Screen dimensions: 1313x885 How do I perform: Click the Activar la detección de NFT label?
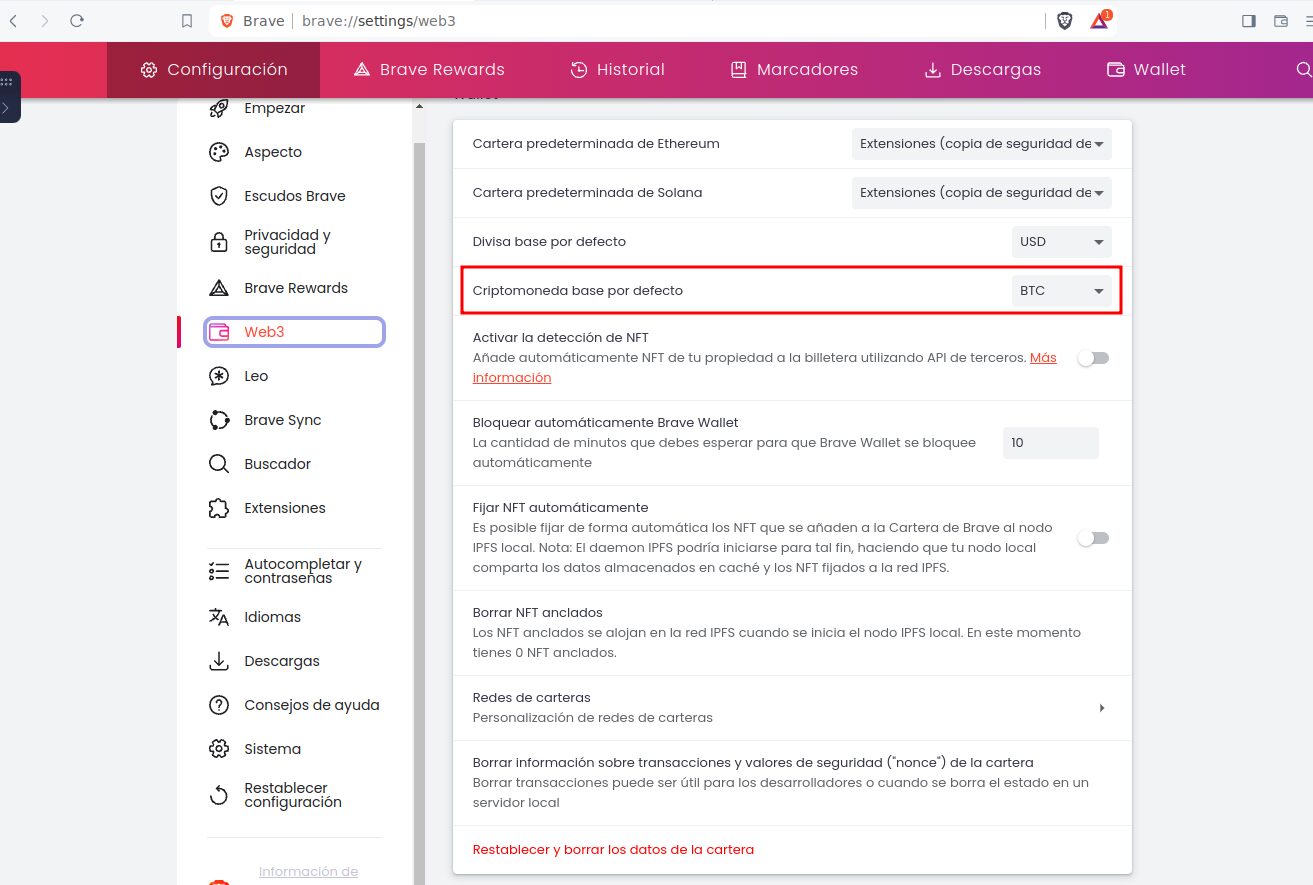[561, 338]
